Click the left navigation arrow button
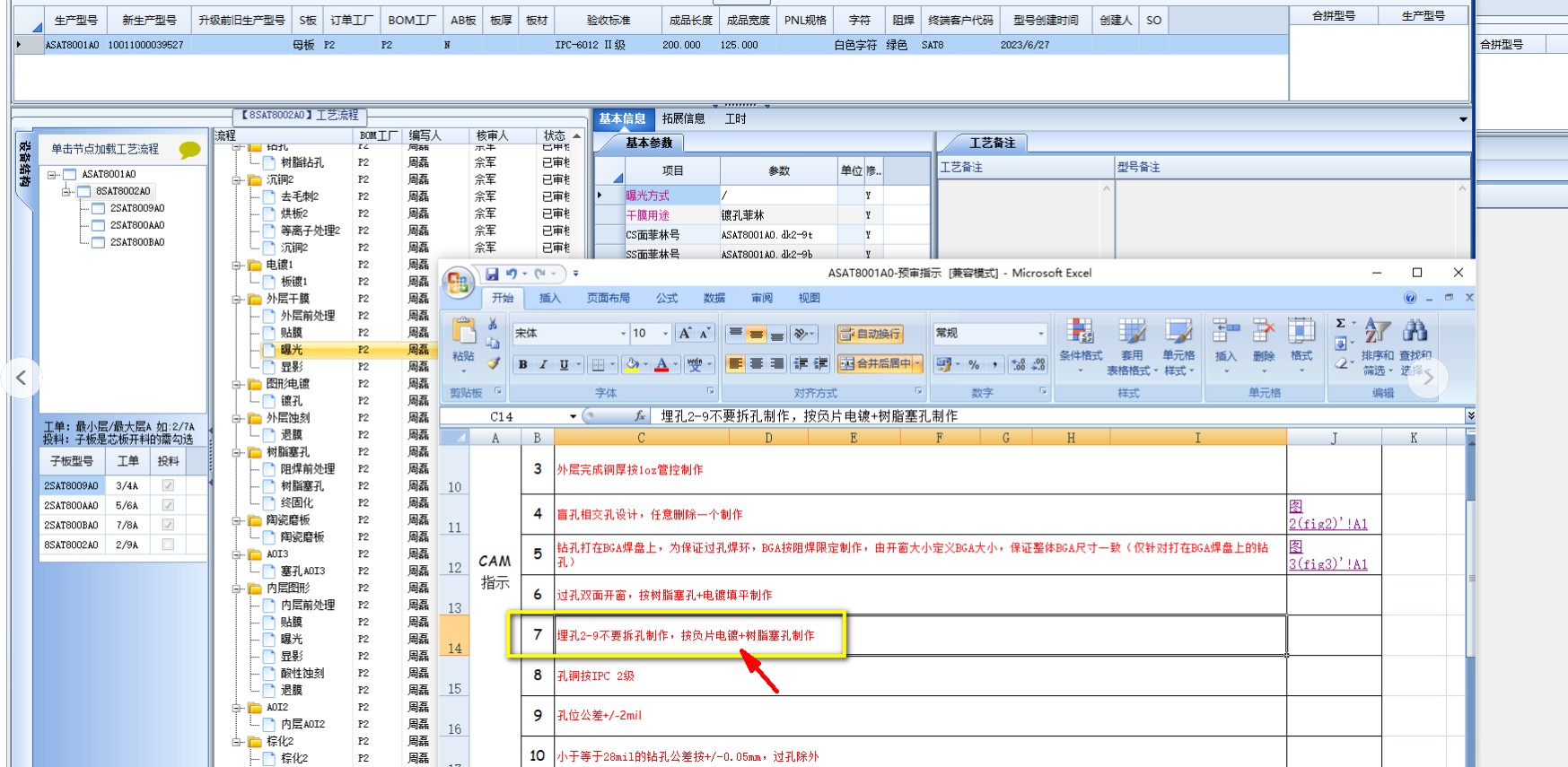The width and height of the screenshot is (1568, 767). coord(22,379)
